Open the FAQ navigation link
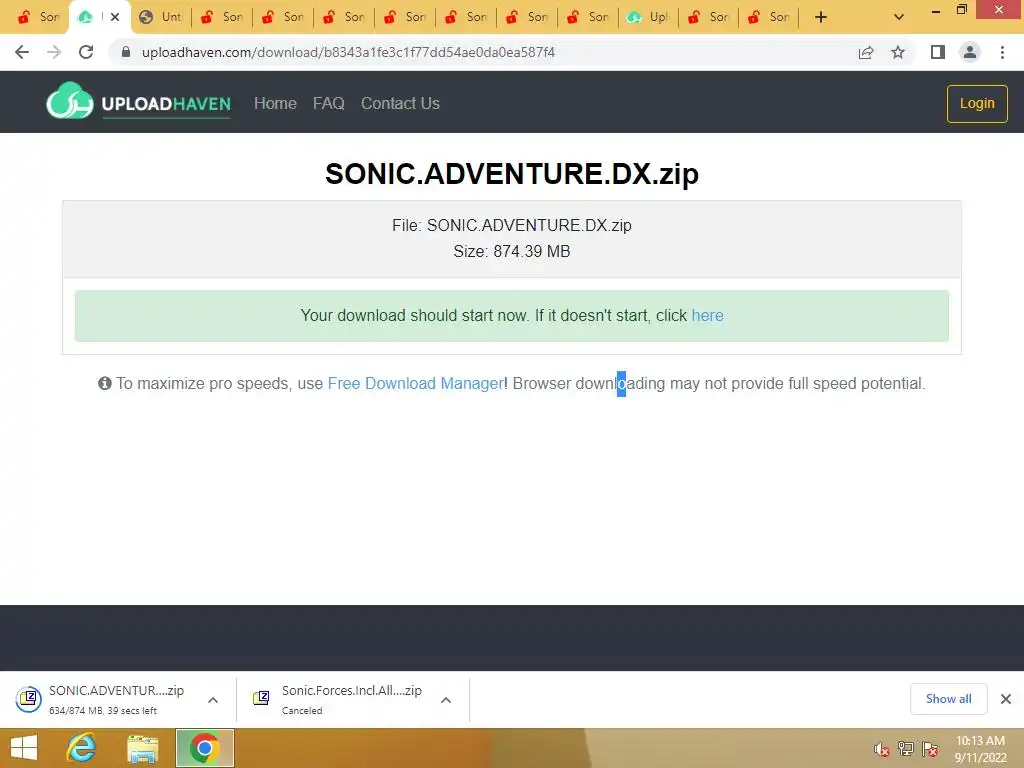Image resolution: width=1024 pixels, height=768 pixels. 328,103
